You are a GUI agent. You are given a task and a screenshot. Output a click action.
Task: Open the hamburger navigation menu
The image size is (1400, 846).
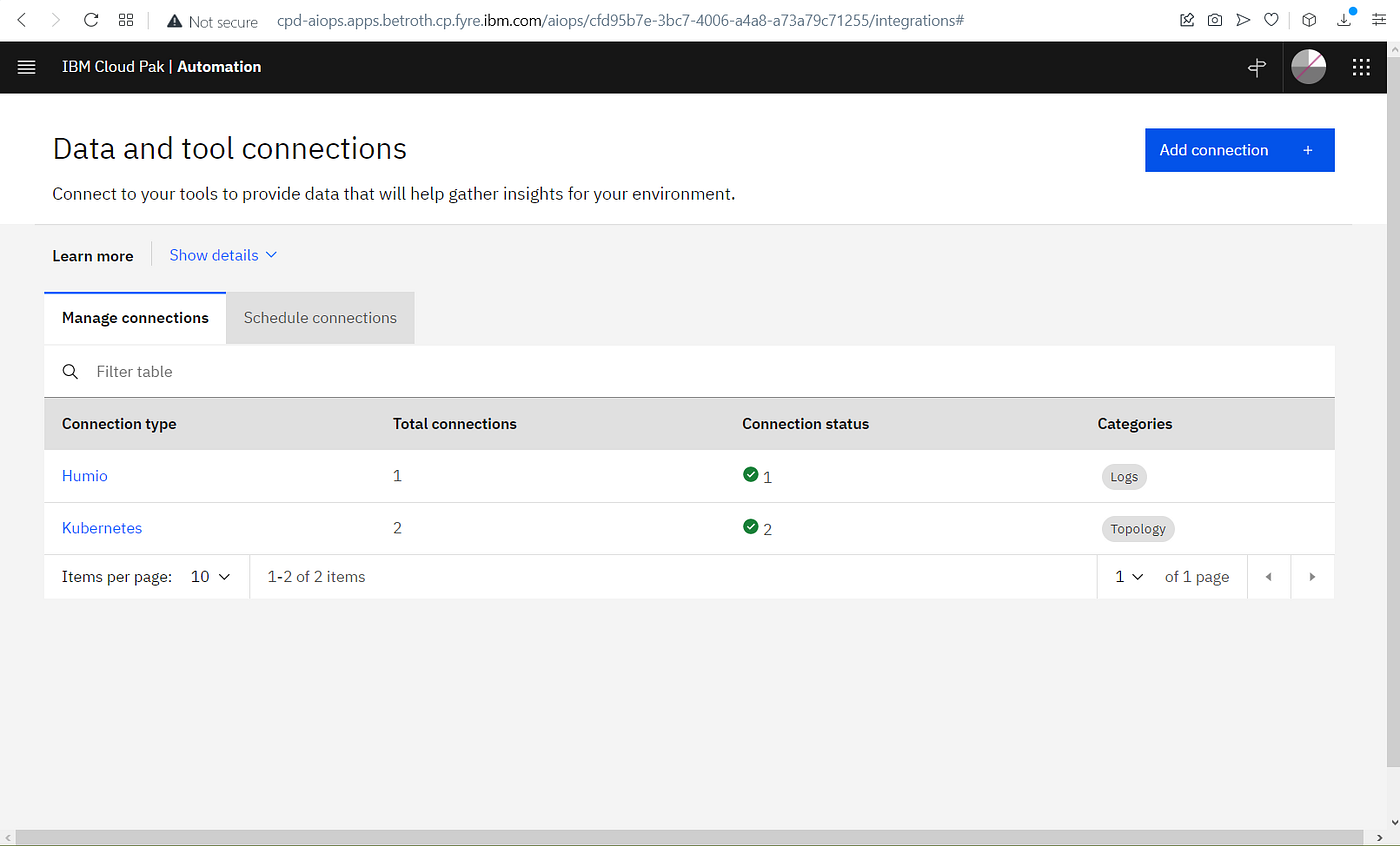click(x=27, y=67)
